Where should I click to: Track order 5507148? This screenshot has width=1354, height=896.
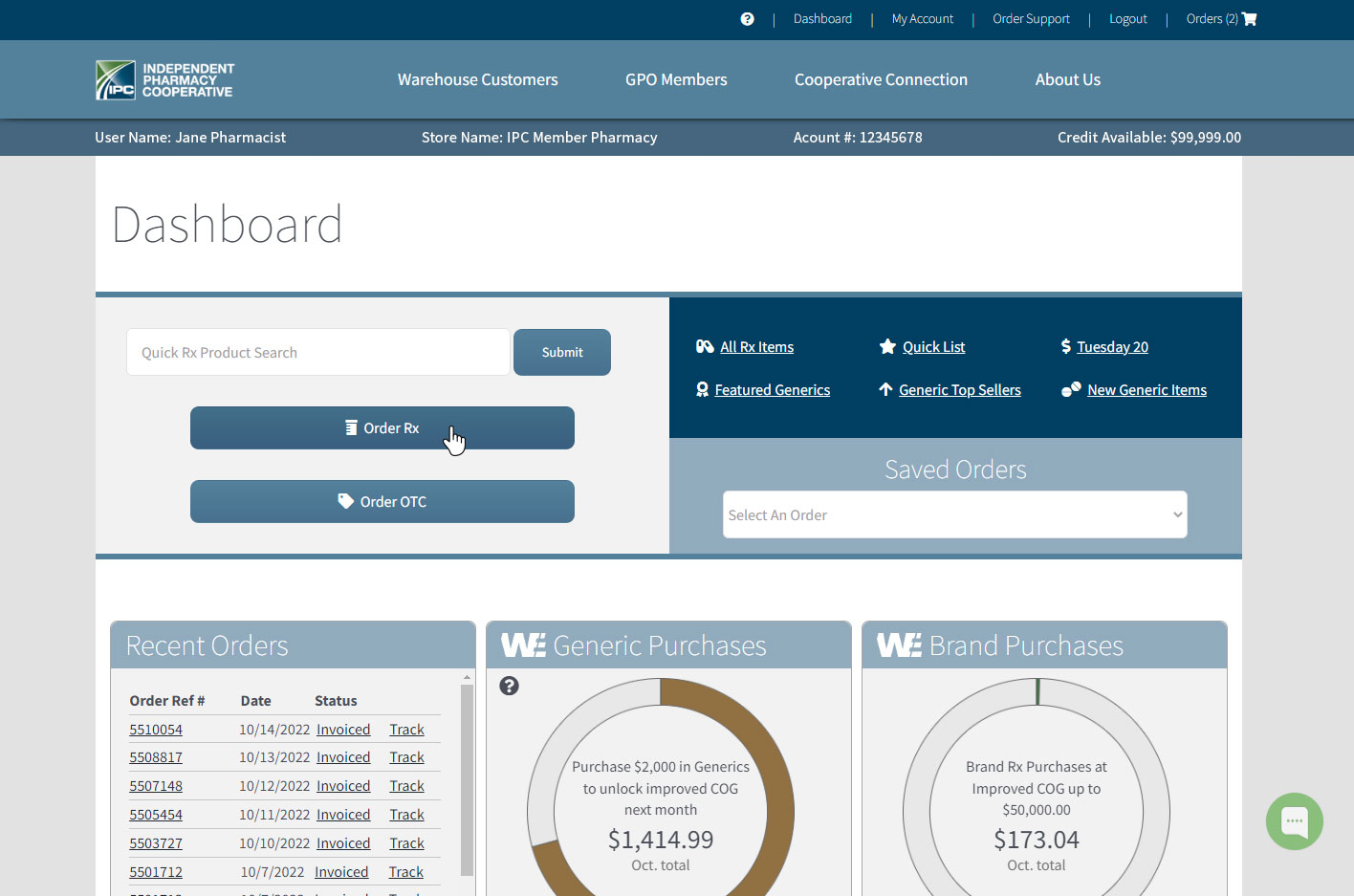406,785
